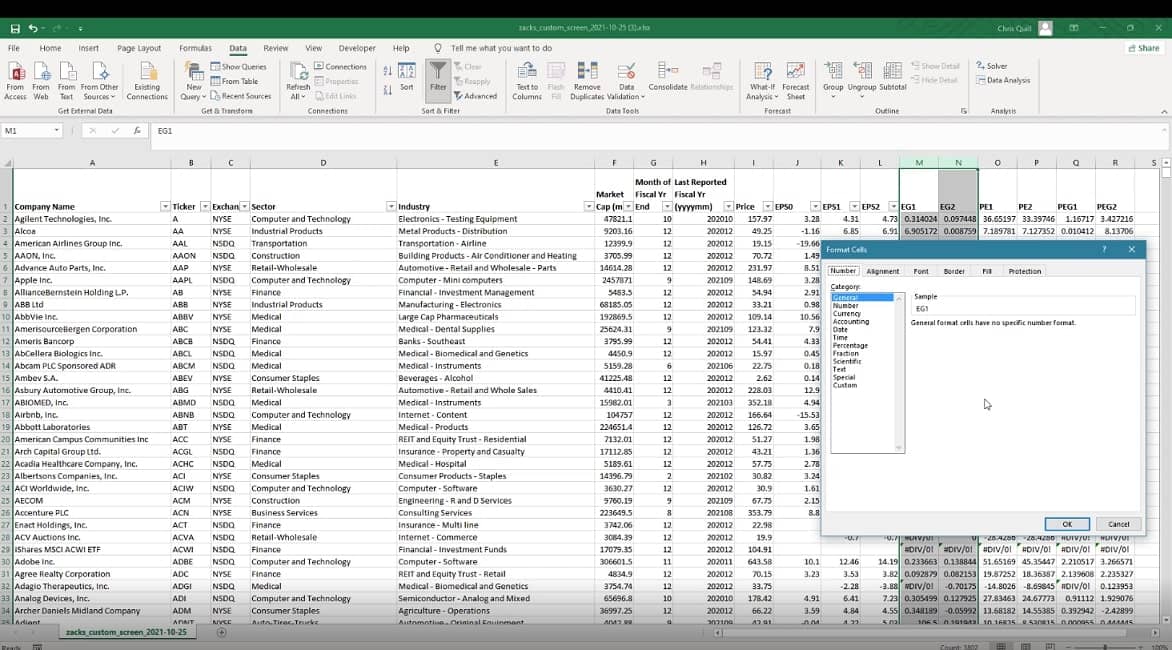The image size is (1172, 650).
Task: Select the zacks_custom_screen sheet tab
Action: (x=126, y=632)
